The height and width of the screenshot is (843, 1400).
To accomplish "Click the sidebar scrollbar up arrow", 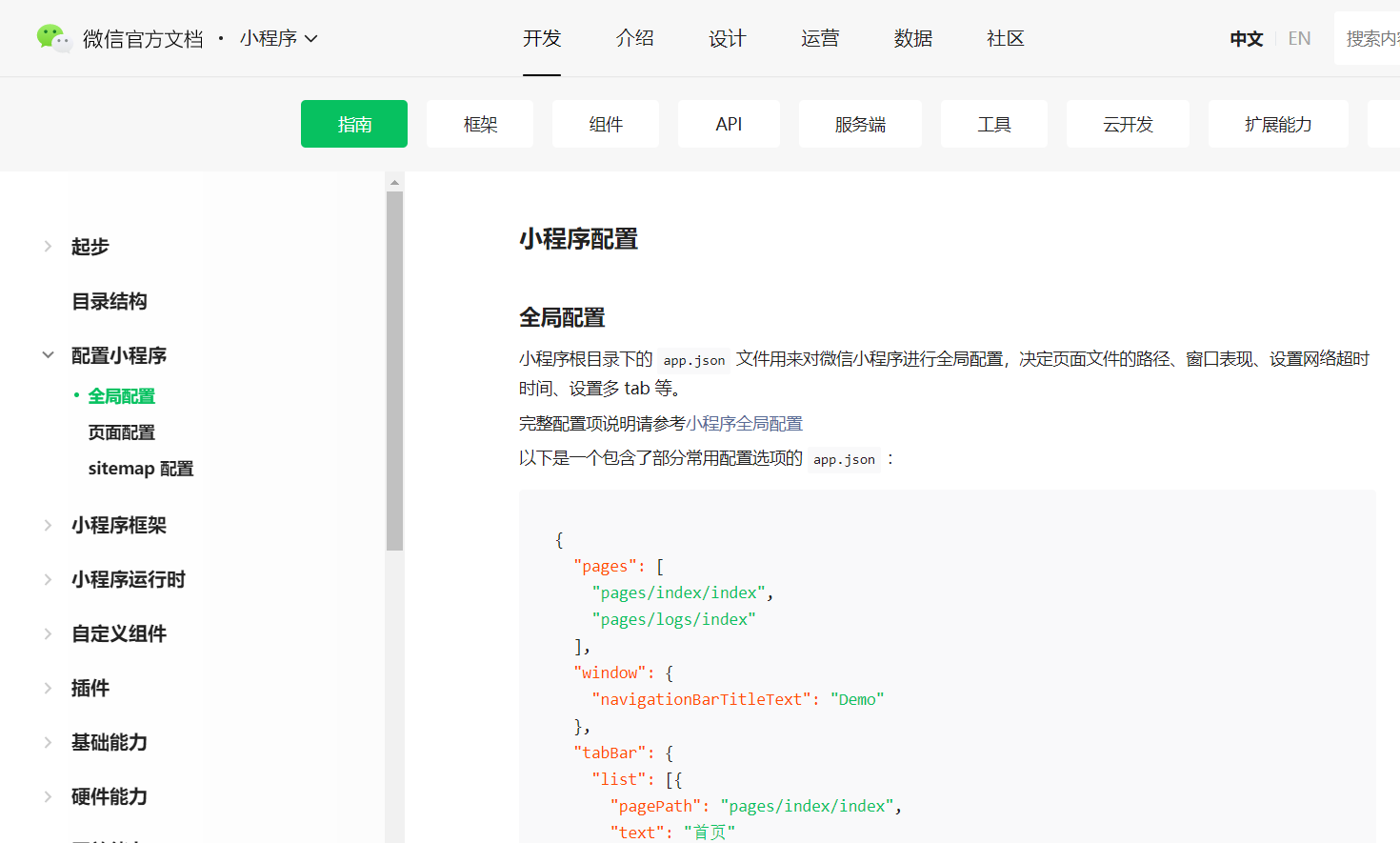I will coord(394,182).
